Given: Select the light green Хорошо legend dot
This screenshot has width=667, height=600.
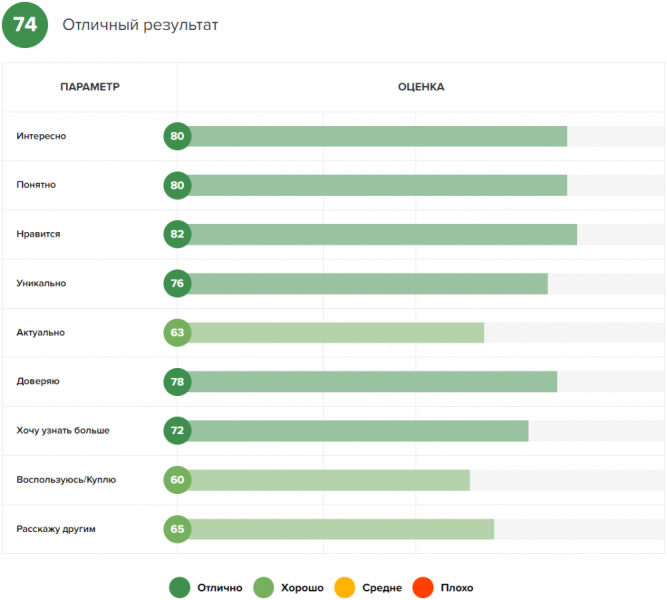Looking at the screenshot, I should tap(263, 588).
